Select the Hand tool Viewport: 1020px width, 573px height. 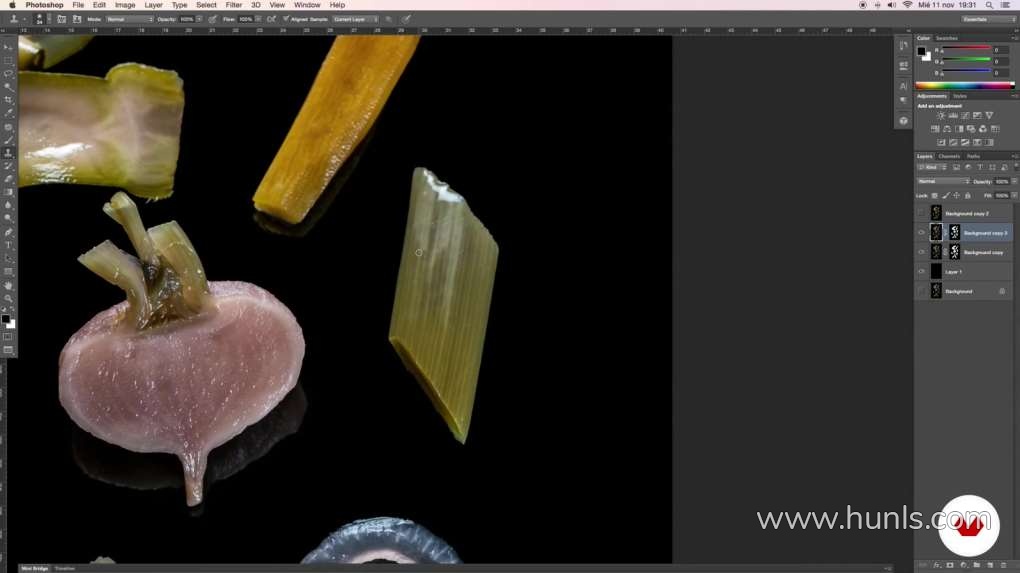point(8,286)
